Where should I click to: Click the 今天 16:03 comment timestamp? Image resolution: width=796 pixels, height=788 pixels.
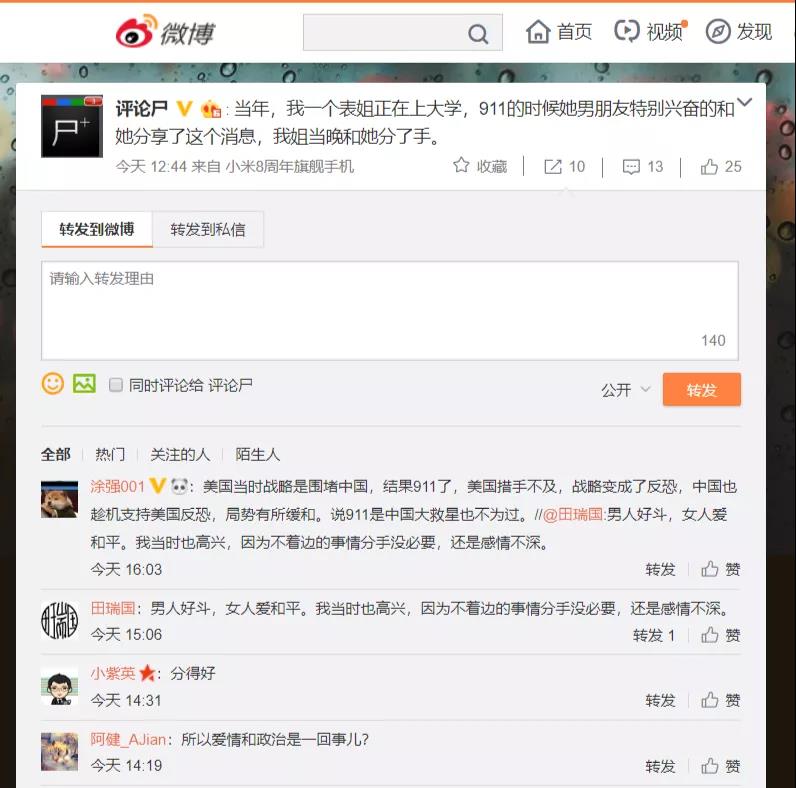126,570
